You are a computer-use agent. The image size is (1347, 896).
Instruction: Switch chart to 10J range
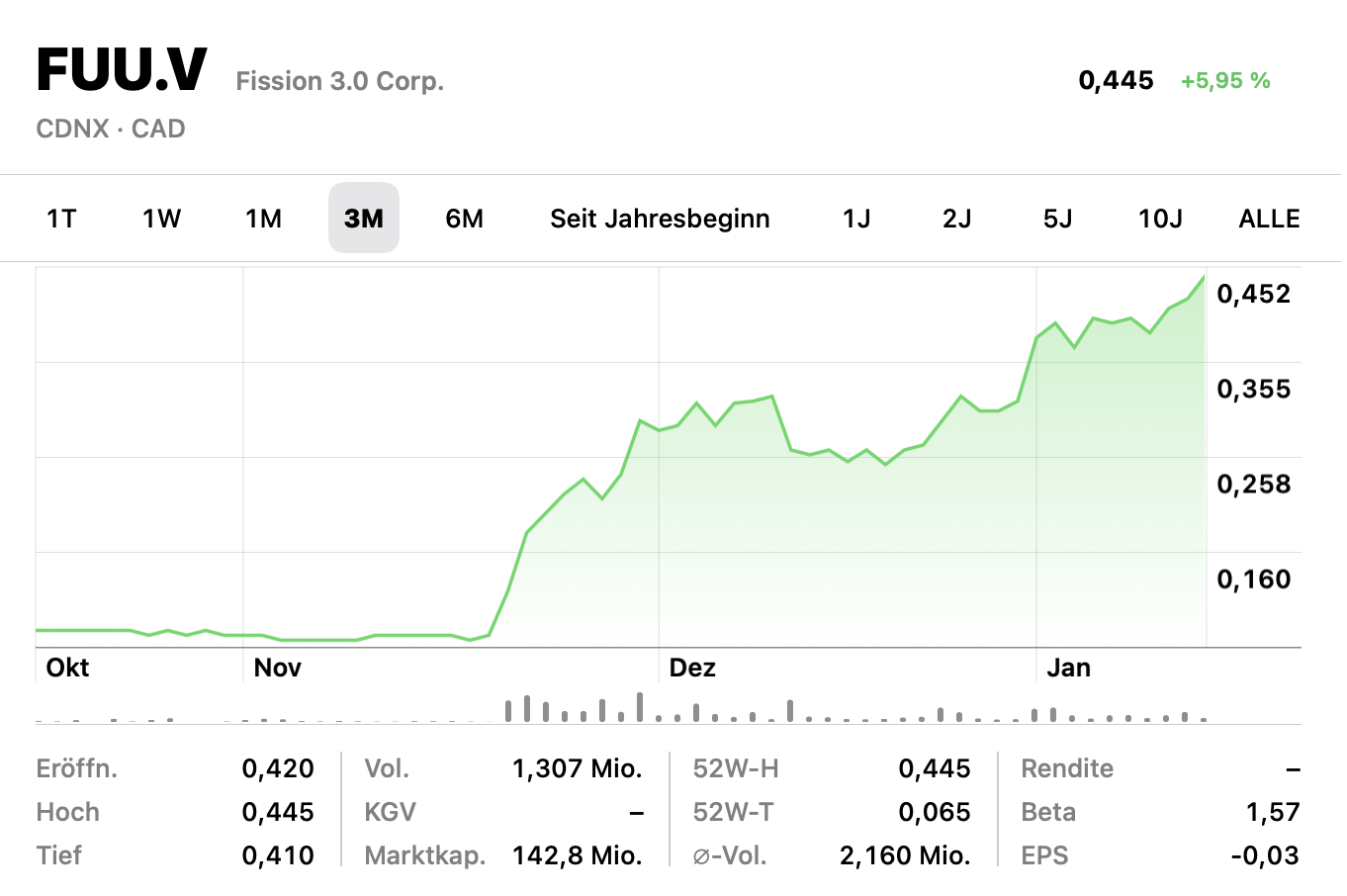tap(1160, 219)
